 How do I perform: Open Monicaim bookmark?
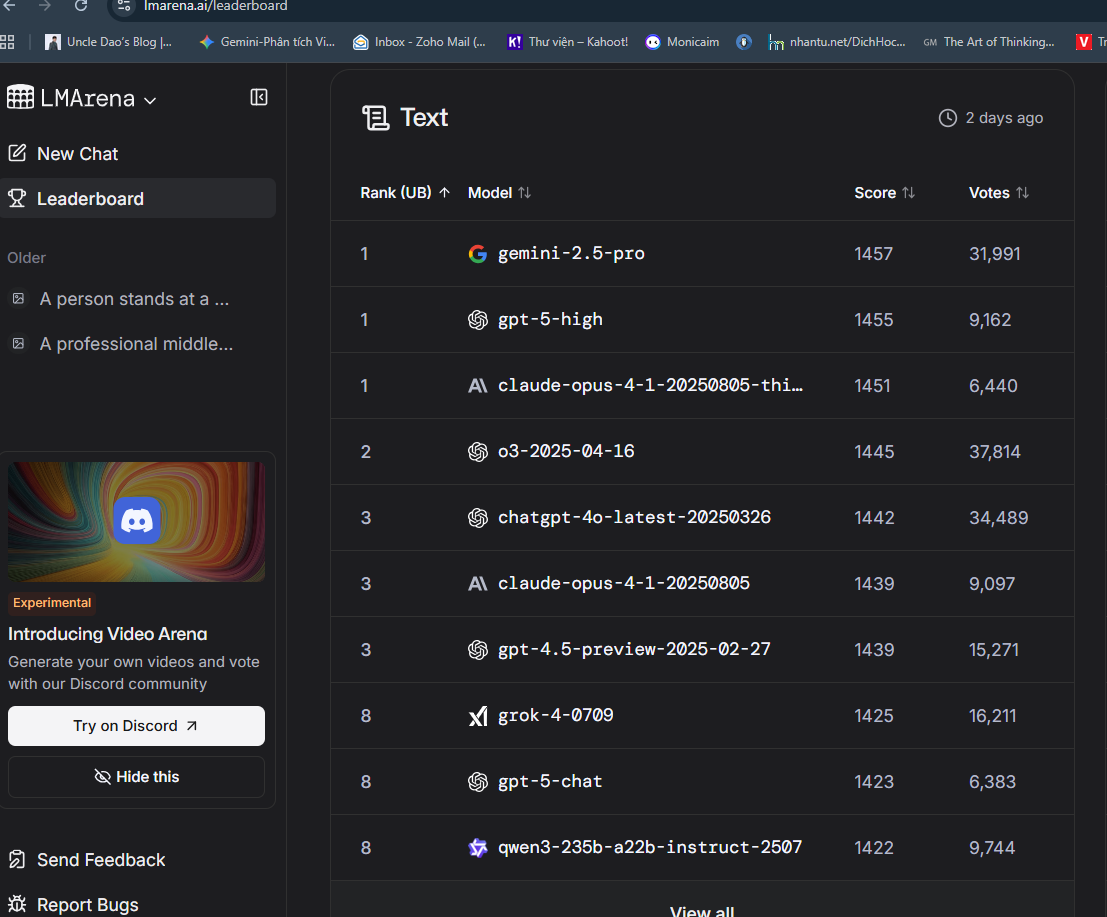coord(682,42)
